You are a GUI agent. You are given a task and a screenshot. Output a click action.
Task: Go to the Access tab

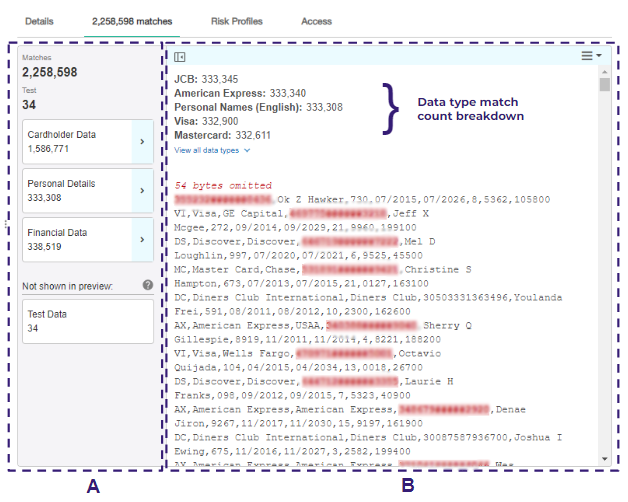[x=316, y=21]
